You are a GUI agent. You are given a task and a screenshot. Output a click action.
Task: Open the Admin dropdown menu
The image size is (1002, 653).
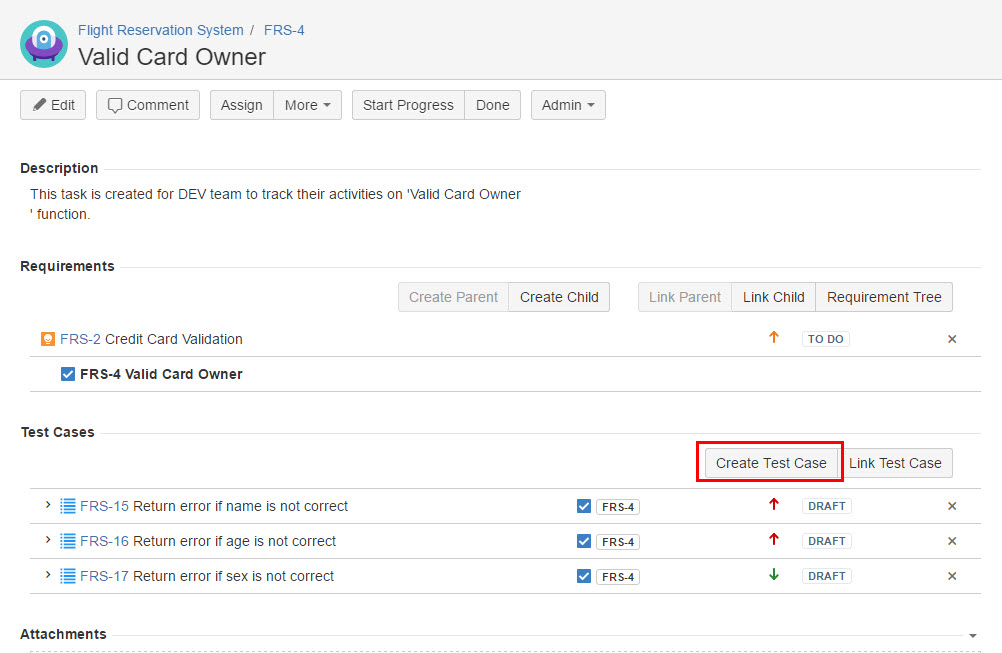pyautogui.click(x=568, y=105)
